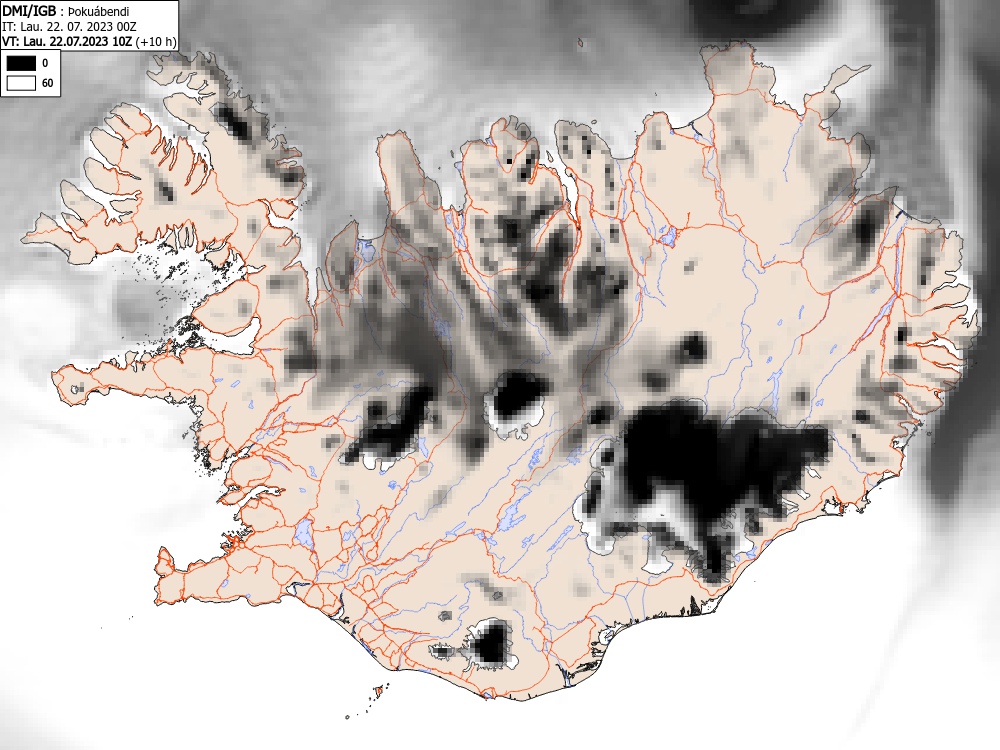Click the legend value '60'
The width and height of the screenshot is (1000, 750).
click(x=47, y=84)
